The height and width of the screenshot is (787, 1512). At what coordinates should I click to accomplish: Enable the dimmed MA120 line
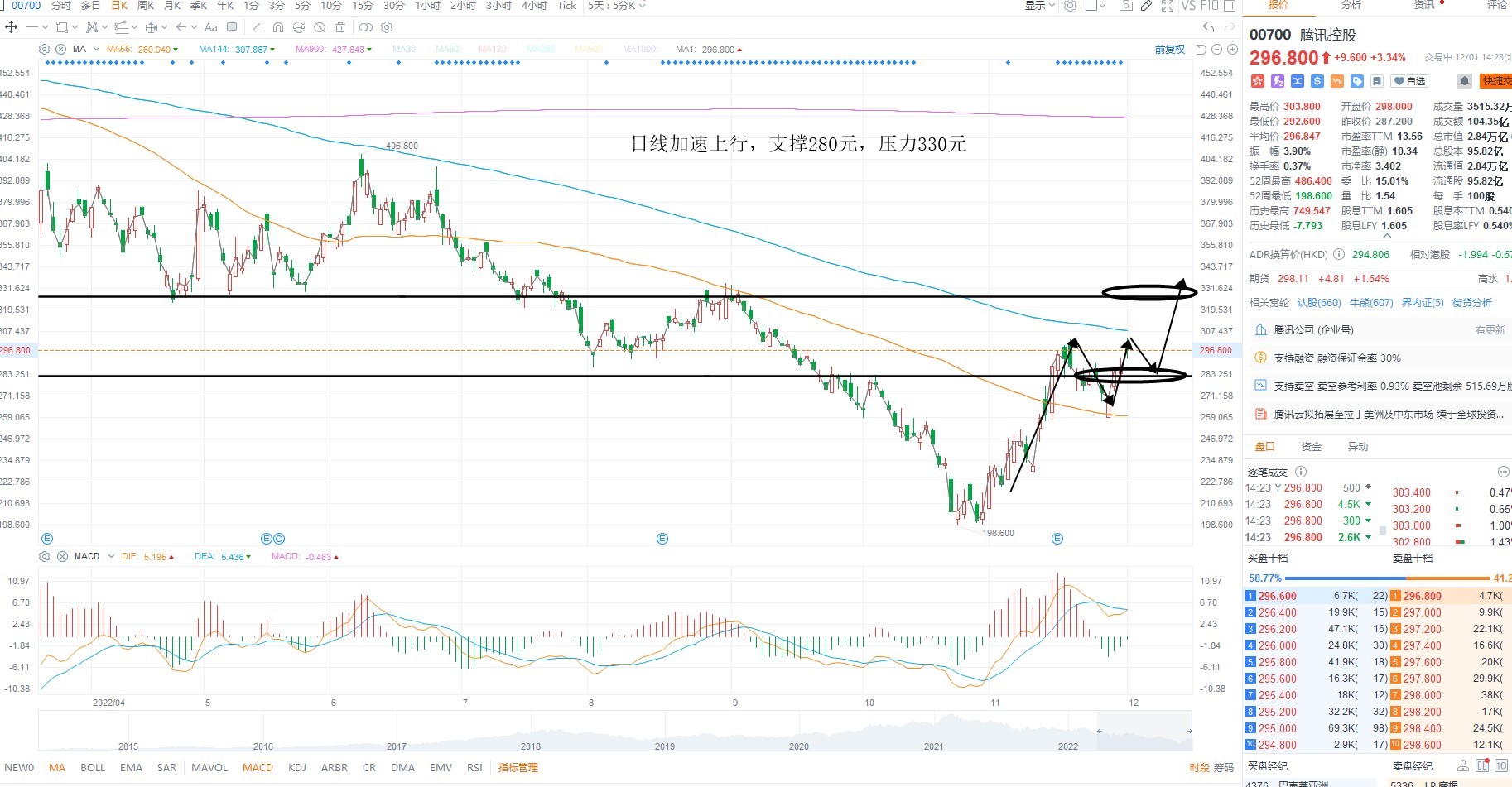(x=493, y=50)
